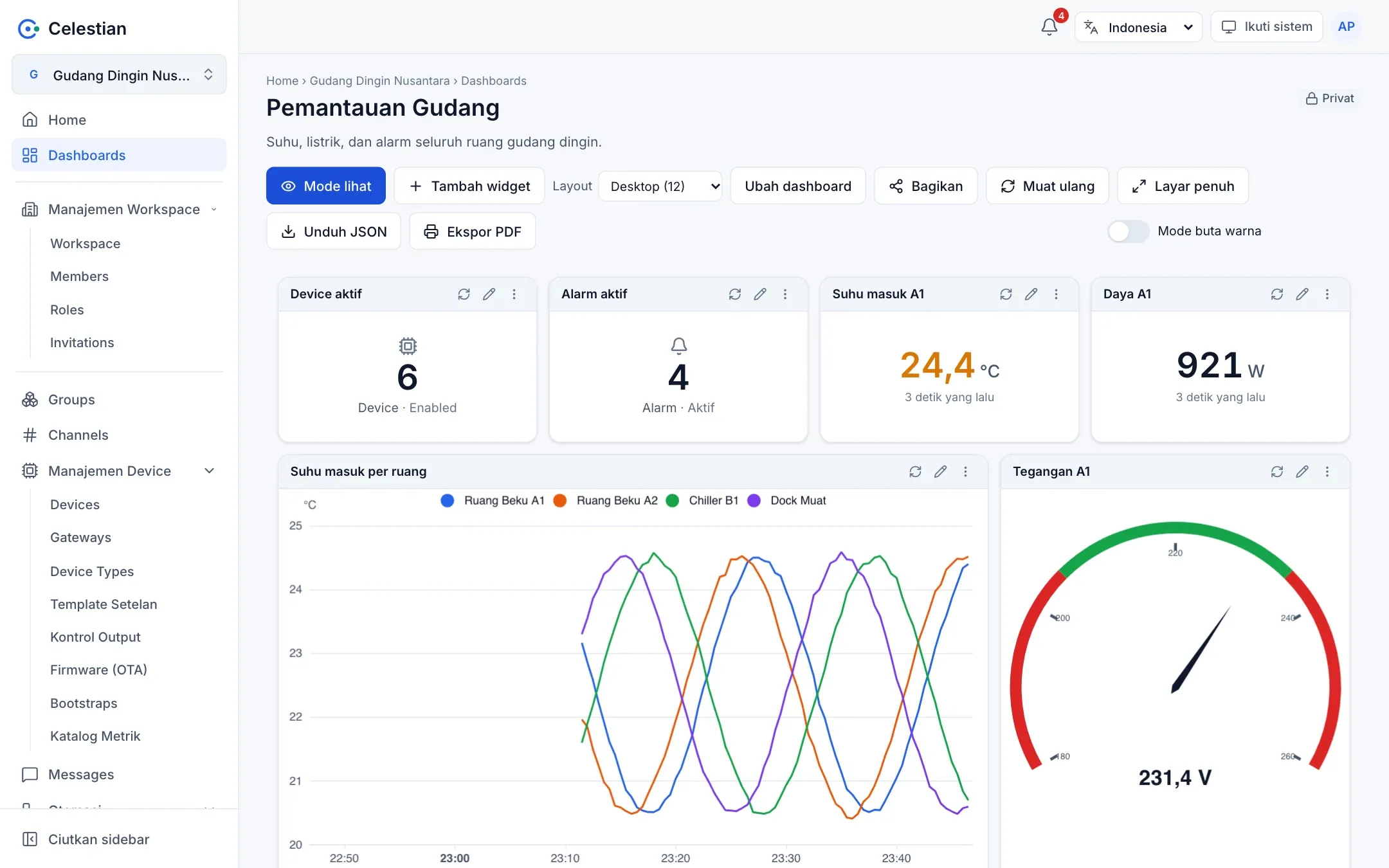Collapse Manajemen Workspace section
1389x868 pixels.
pos(119,209)
